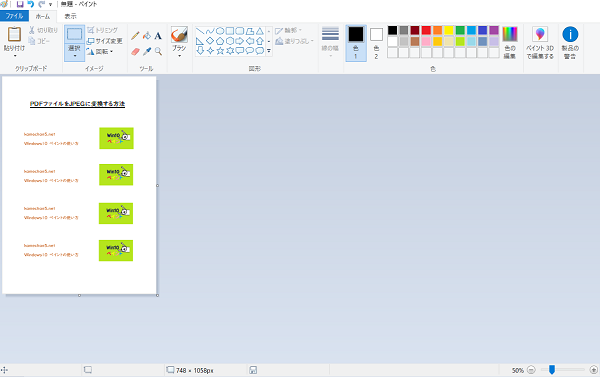Open the line Size (線の幅) dropdown
Image resolution: width=600 pixels, height=377 pixels.
pyautogui.click(x=330, y=42)
